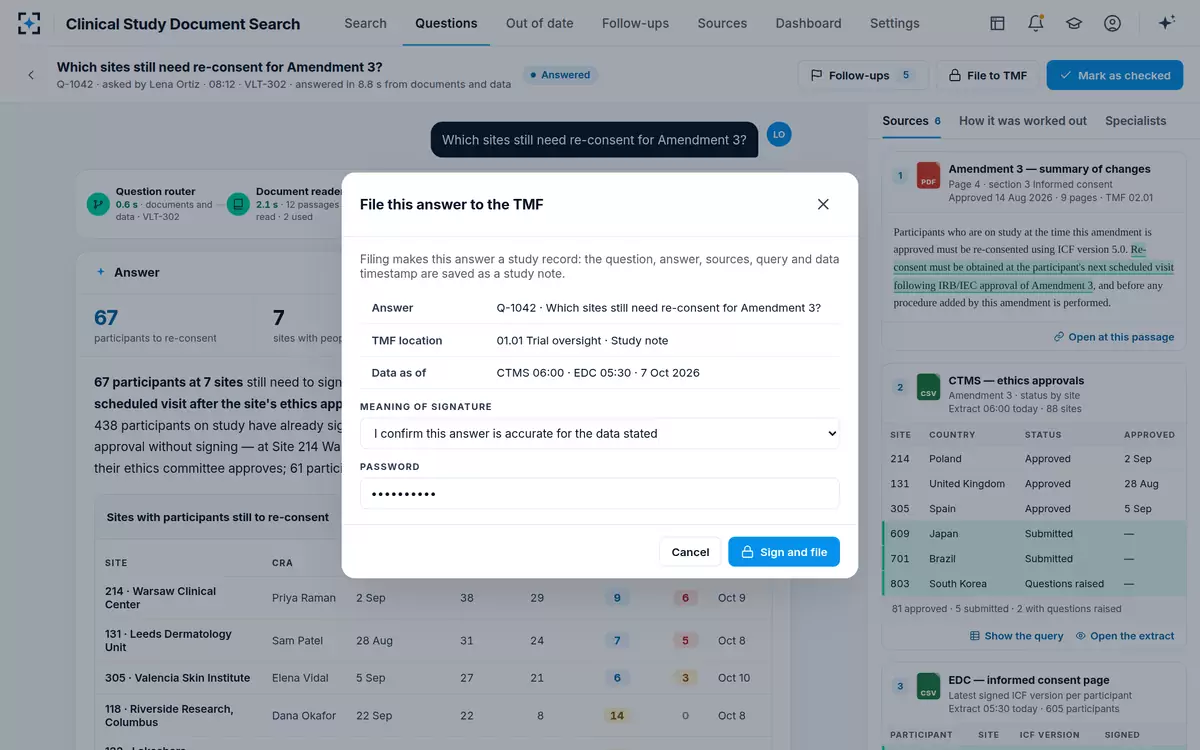Click the CSV icon of CTMS ethics approvals
Image resolution: width=1200 pixels, height=750 pixels.
pos(928,388)
